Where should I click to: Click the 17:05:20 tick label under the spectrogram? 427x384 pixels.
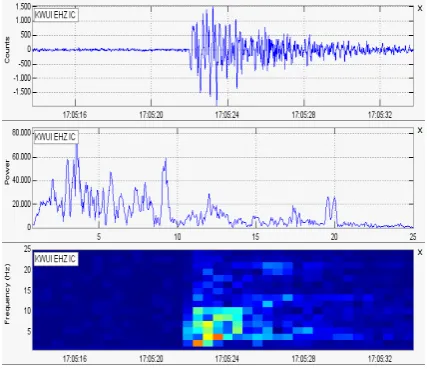pyautogui.click(x=151, y=359)
